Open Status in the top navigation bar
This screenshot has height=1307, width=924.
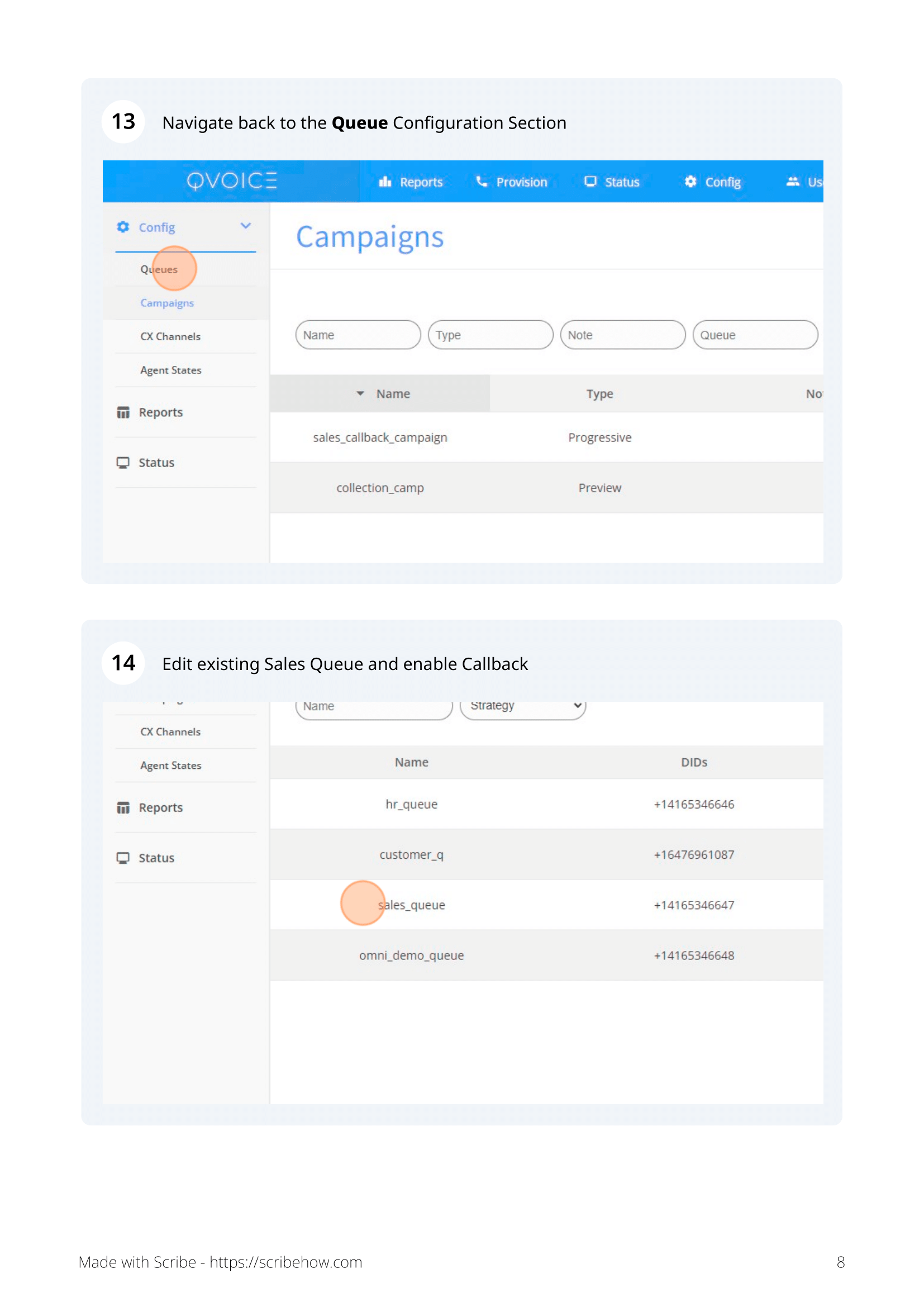[x=622, y=182]
